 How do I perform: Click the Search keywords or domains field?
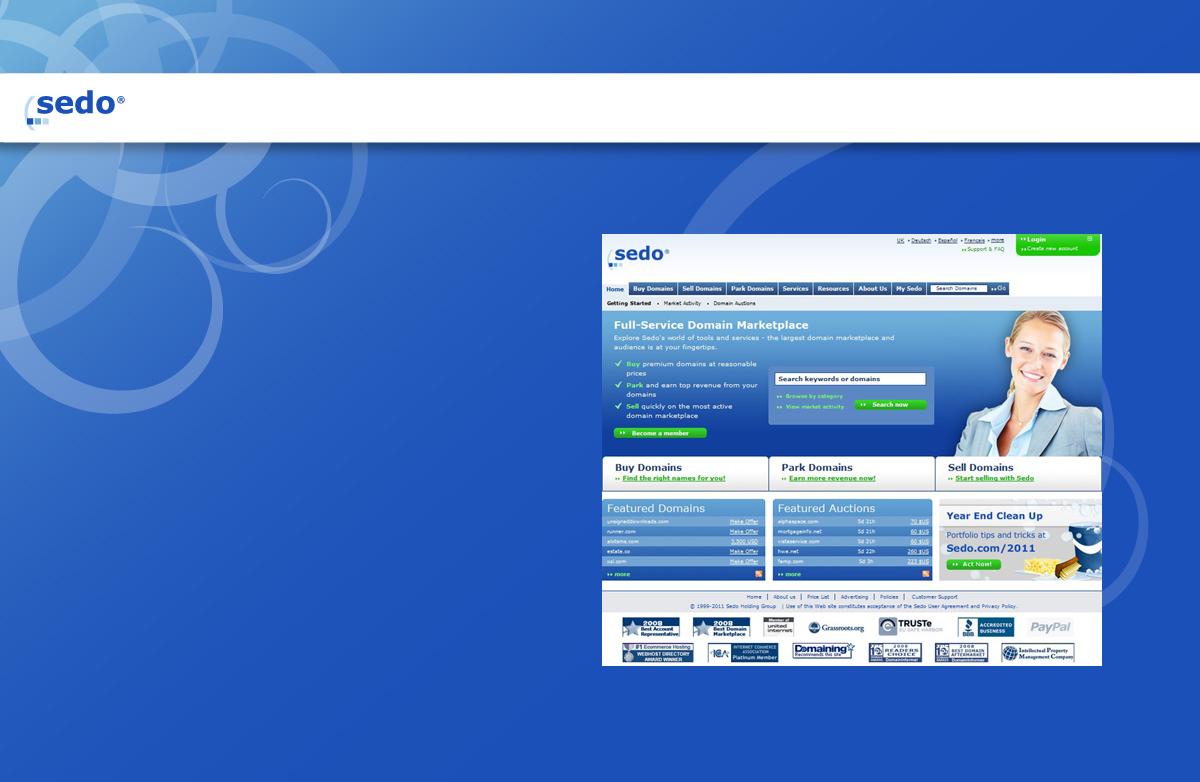(x=851, y=379)
